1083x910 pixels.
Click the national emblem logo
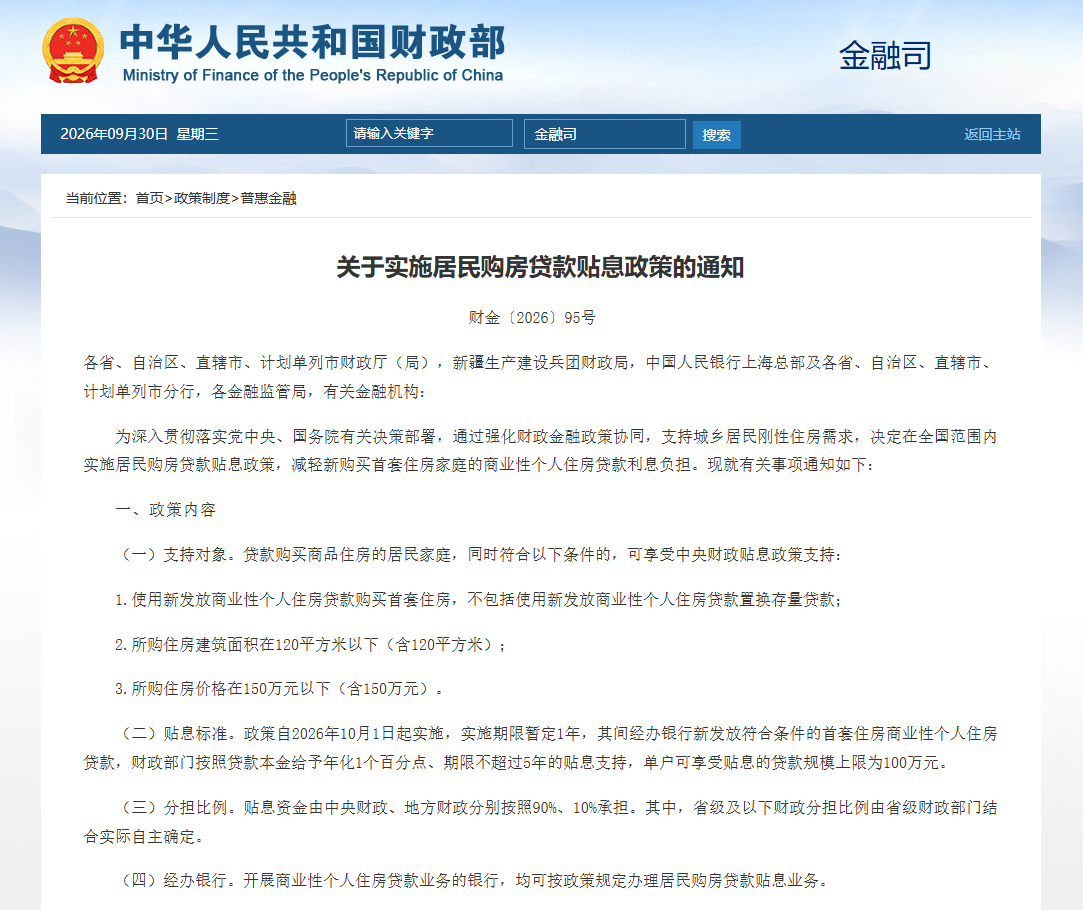click(73, 50)
